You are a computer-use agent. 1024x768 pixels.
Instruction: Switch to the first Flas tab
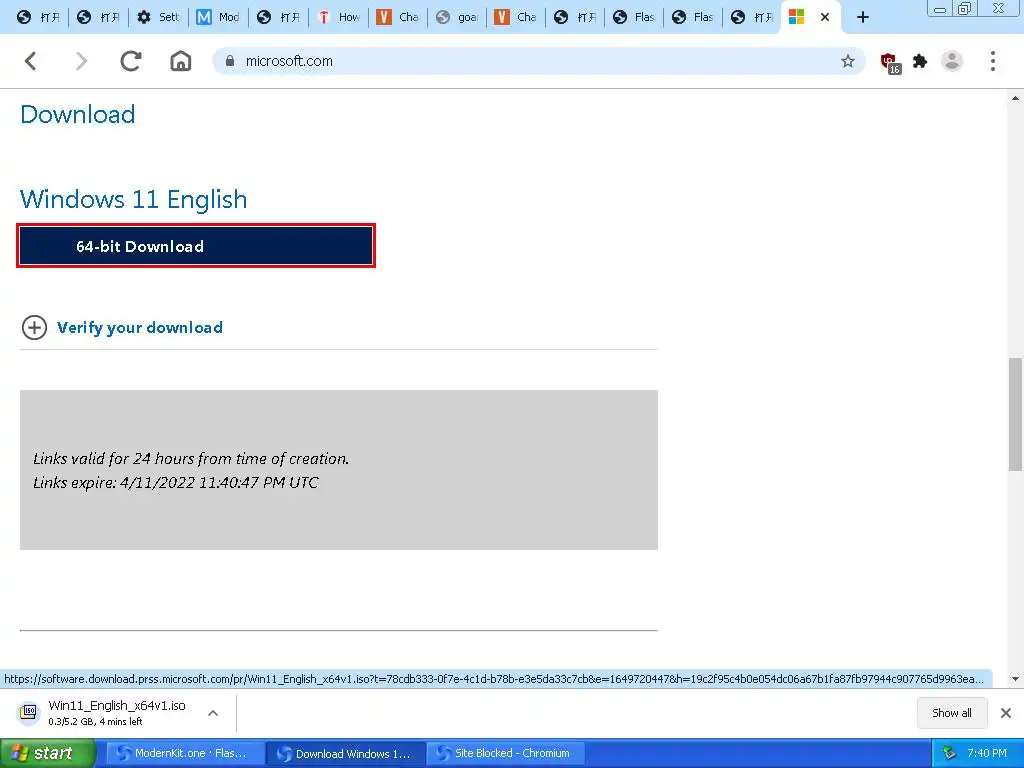pos(635,17)
